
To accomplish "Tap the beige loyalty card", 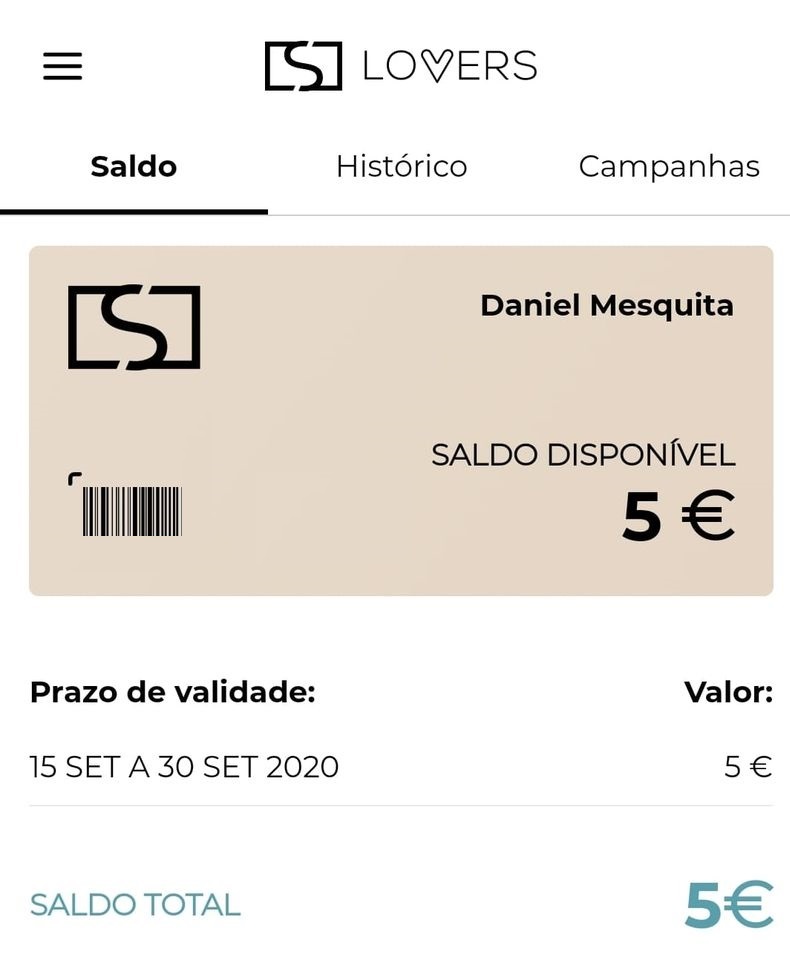I will pyautogui.click(x=401, y=421).
